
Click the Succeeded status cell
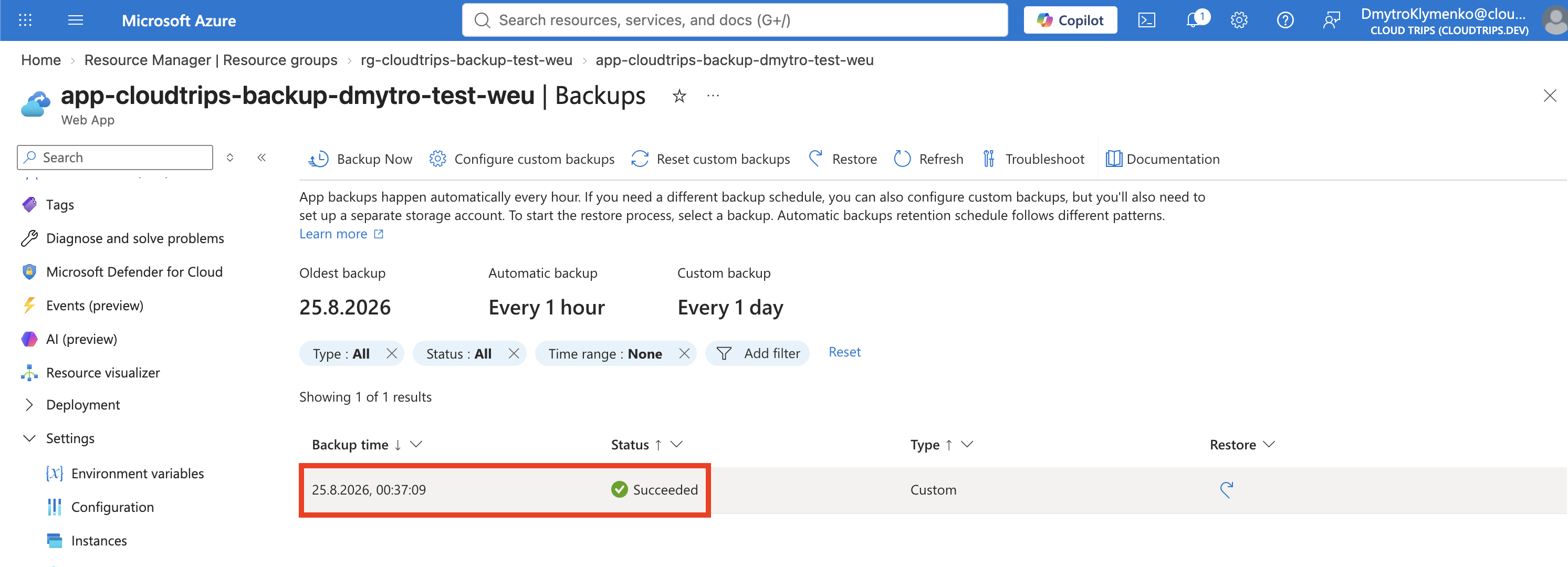654,490
